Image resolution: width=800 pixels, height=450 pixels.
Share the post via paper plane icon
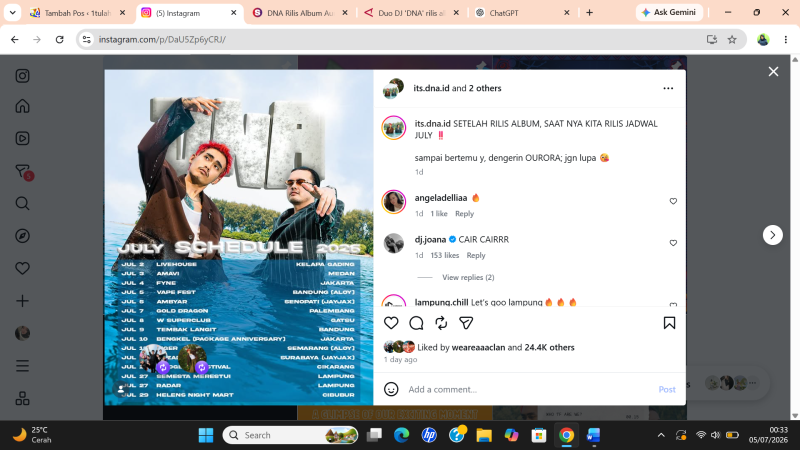pos(466,323)
